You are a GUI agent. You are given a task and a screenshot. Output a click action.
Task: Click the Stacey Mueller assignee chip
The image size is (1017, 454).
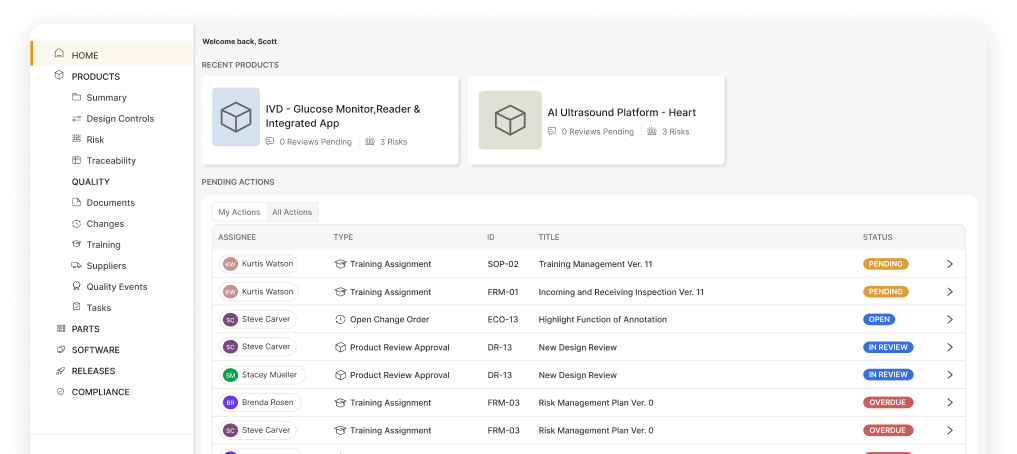click(262, 375)
